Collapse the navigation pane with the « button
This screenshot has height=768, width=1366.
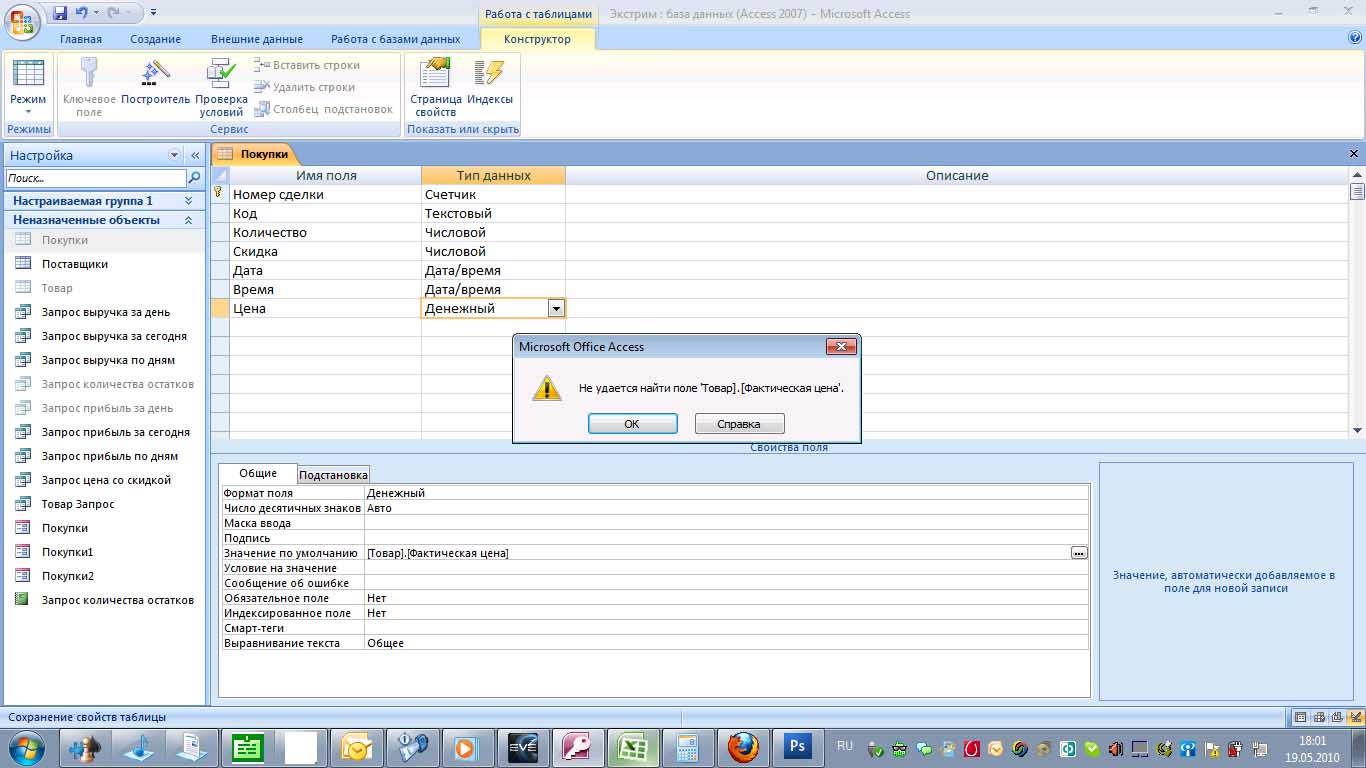click(x=195, y=155)
